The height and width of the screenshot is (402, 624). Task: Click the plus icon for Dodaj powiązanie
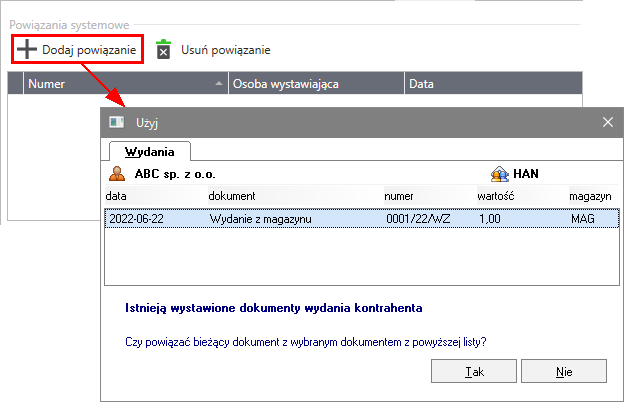(x=27, y=49)
